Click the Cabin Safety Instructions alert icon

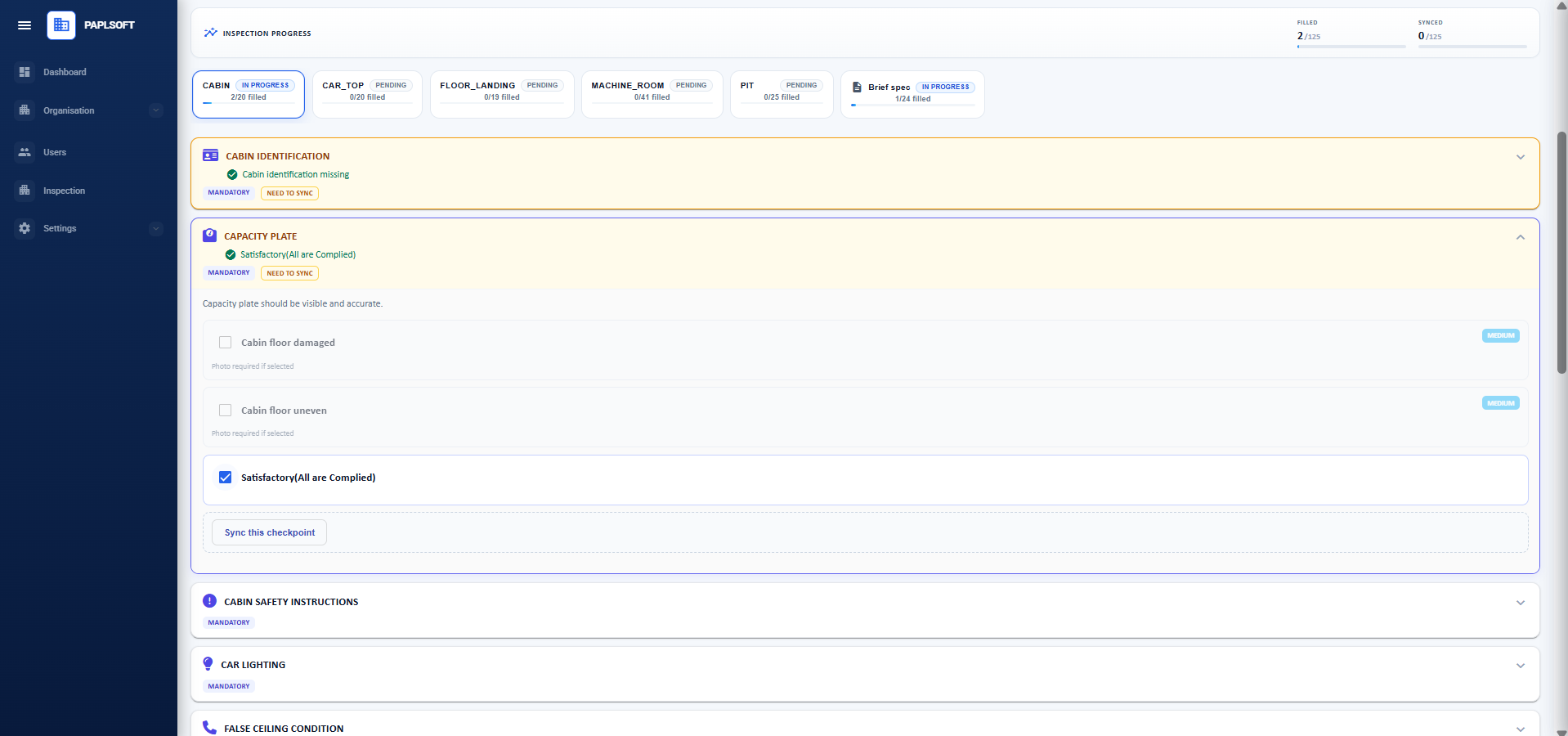point(209,601)
